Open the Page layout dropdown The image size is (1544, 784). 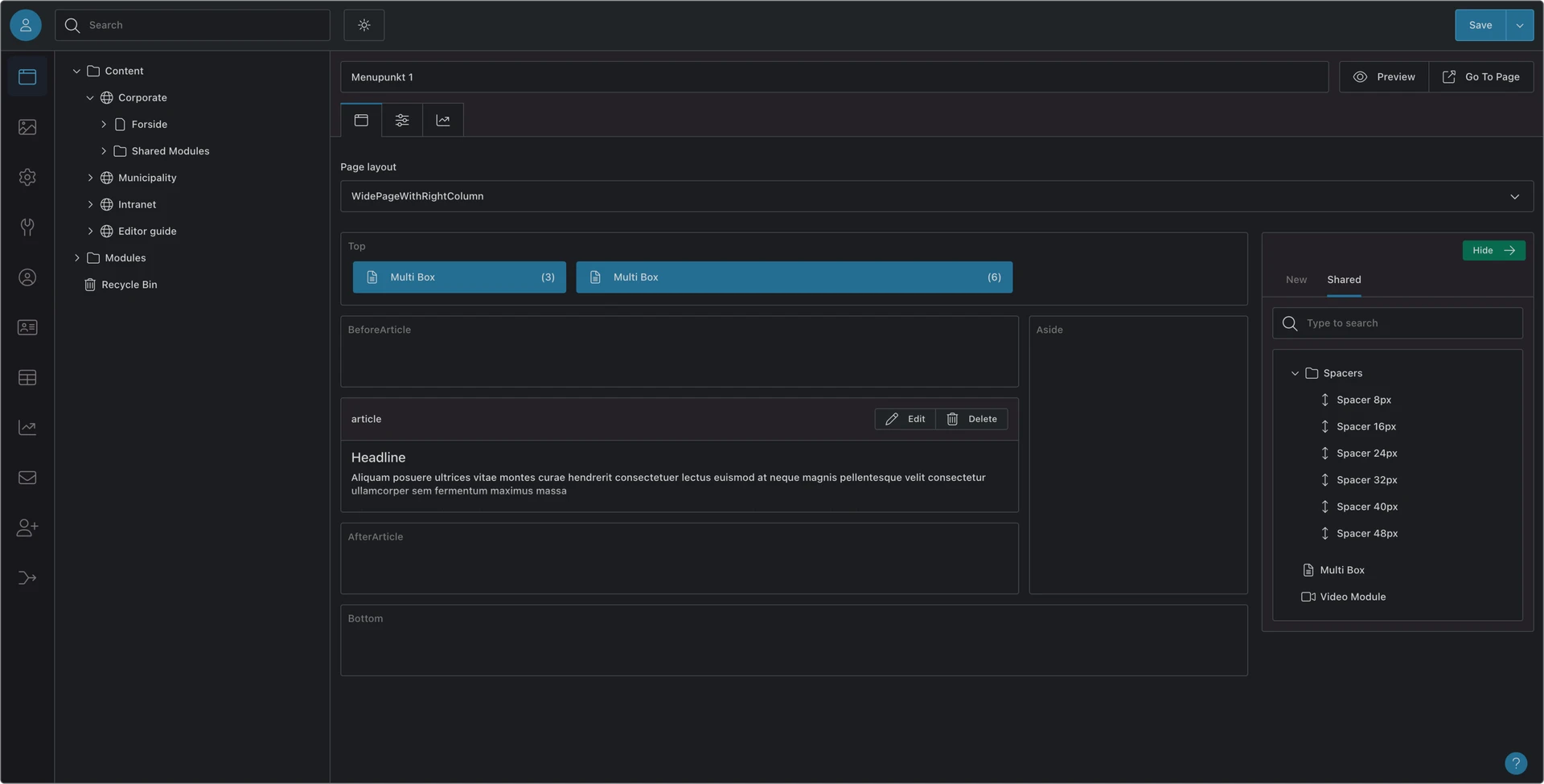tap(936, 196)
